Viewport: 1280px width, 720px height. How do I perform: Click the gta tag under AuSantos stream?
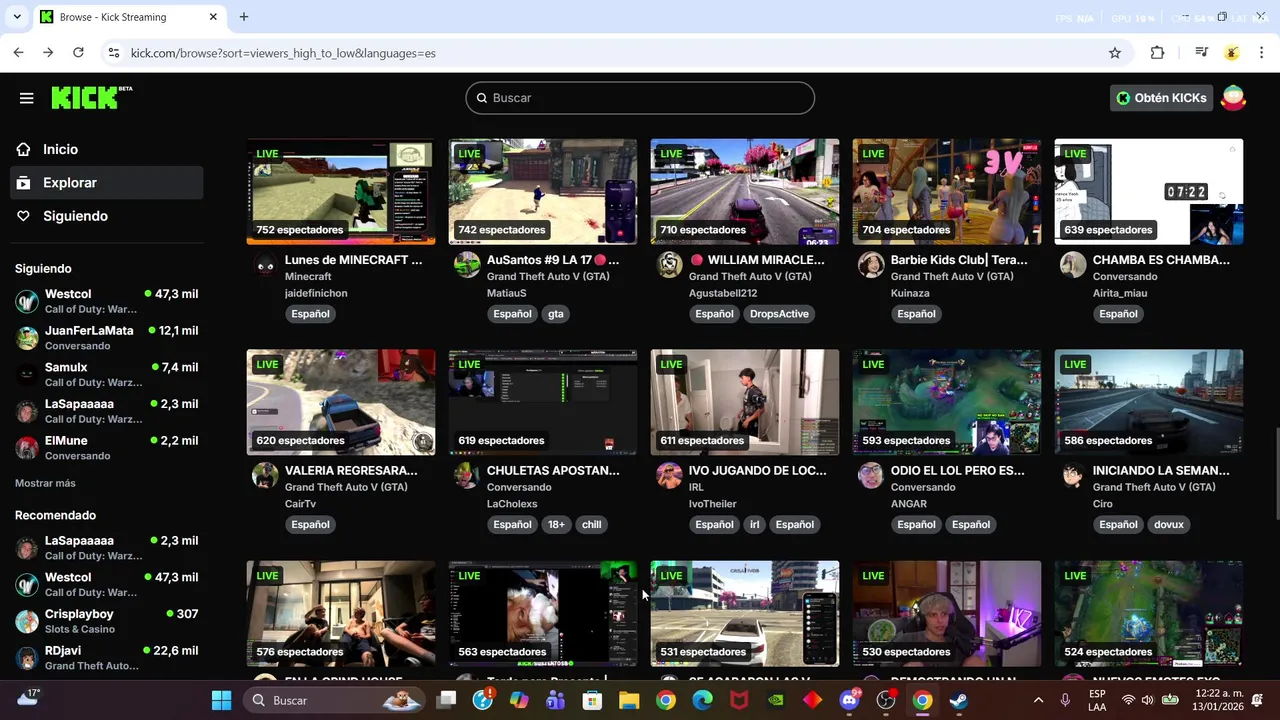tap(556, 314)
